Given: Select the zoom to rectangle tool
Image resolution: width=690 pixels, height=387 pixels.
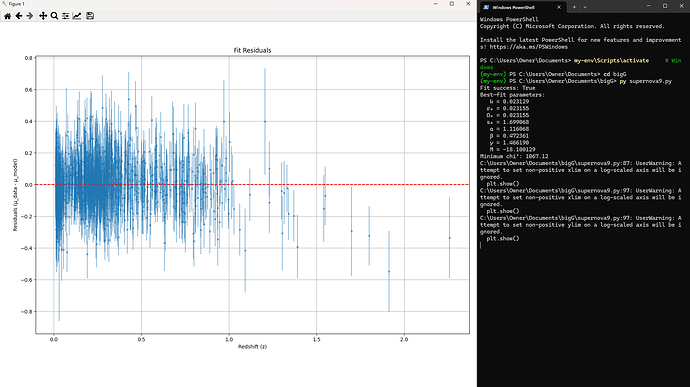Looking at the screenshot, I should coord(54,16).
